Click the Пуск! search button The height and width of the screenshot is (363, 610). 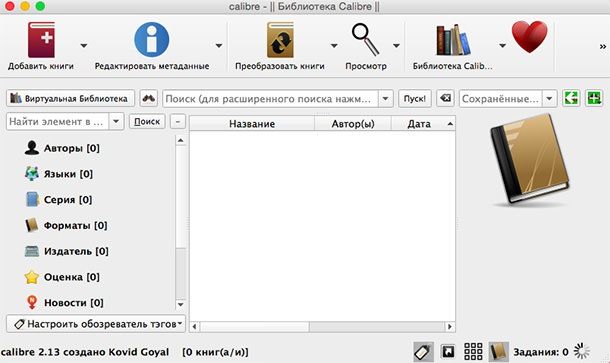click(x=415, y=98)
